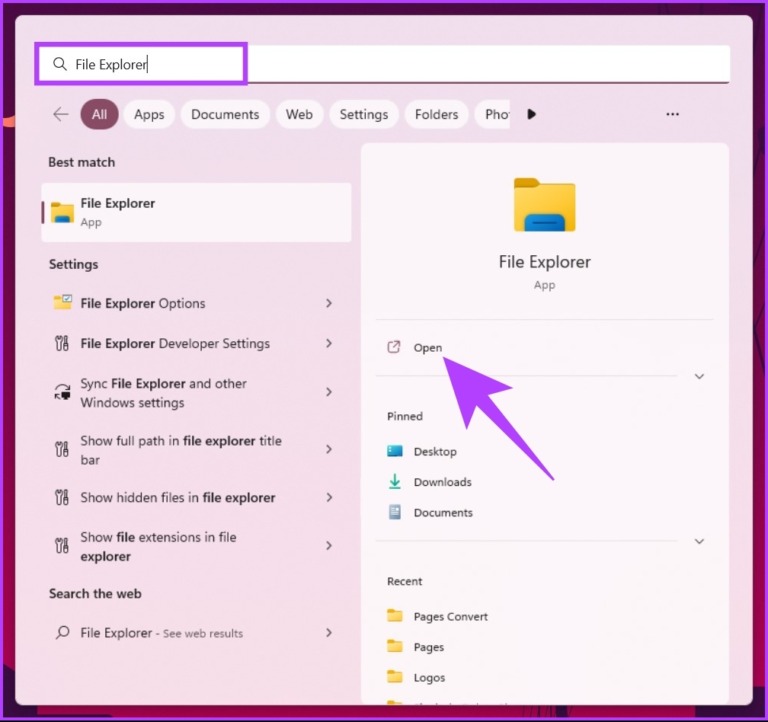Expand Show hidden files result chevron

point(329,497)
